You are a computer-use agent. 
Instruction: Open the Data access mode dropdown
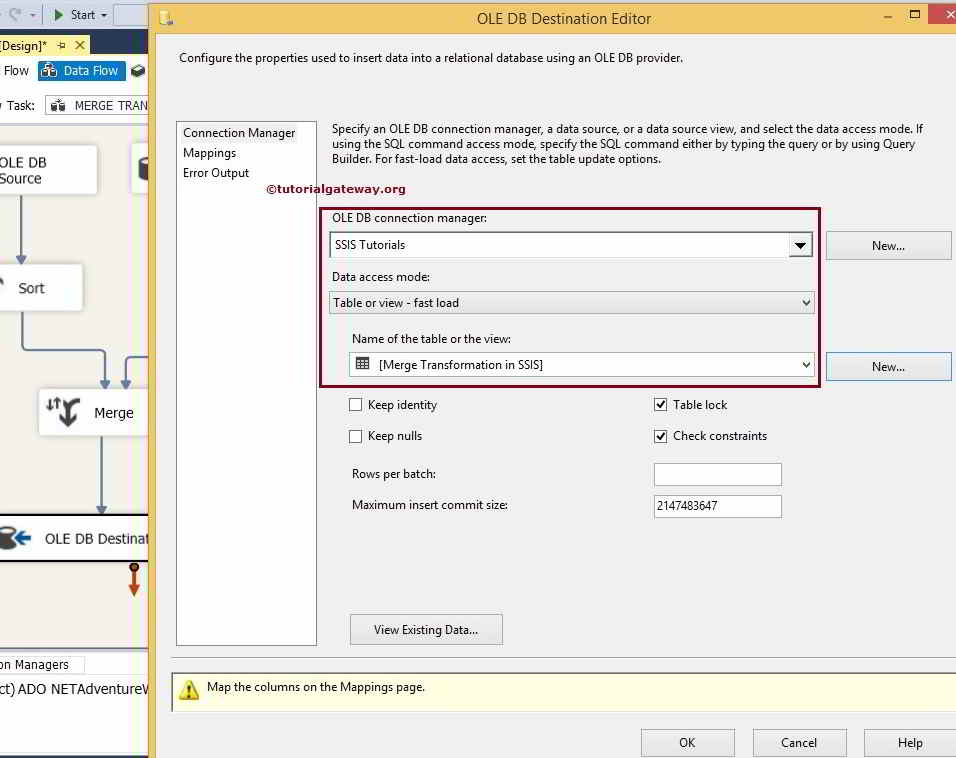806,302
